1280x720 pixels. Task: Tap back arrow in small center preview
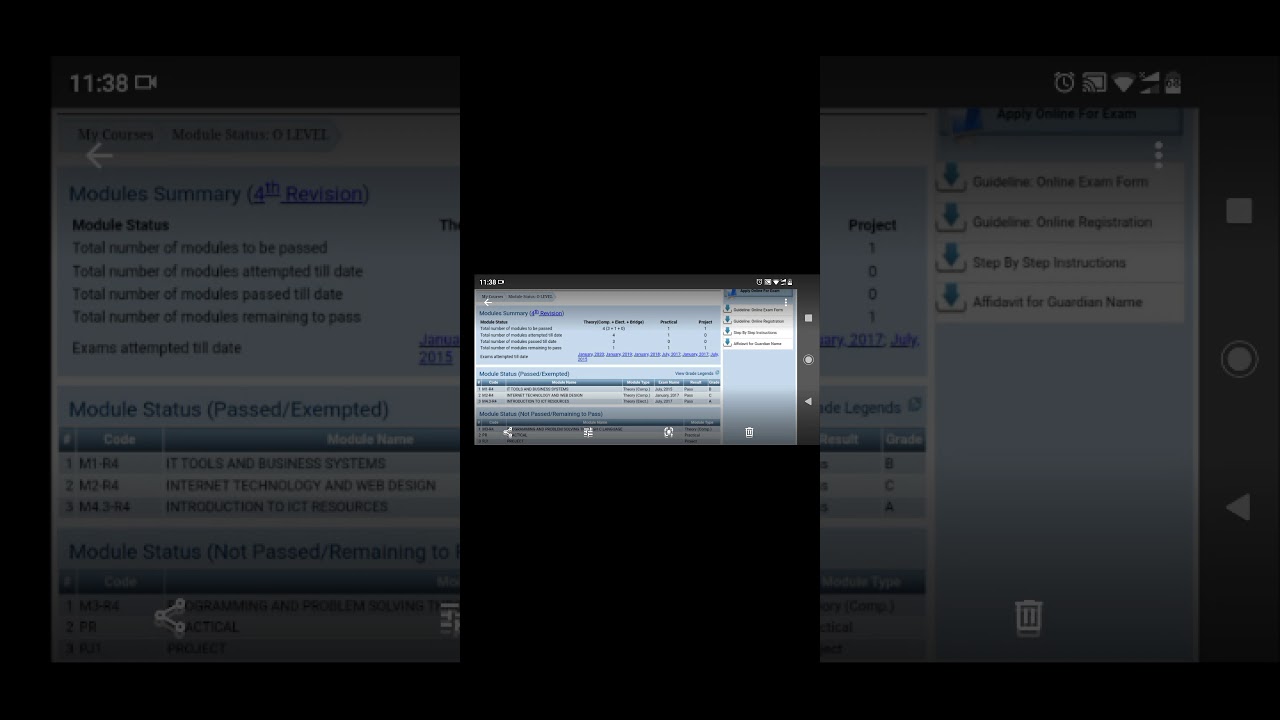(x=488, y=303)
